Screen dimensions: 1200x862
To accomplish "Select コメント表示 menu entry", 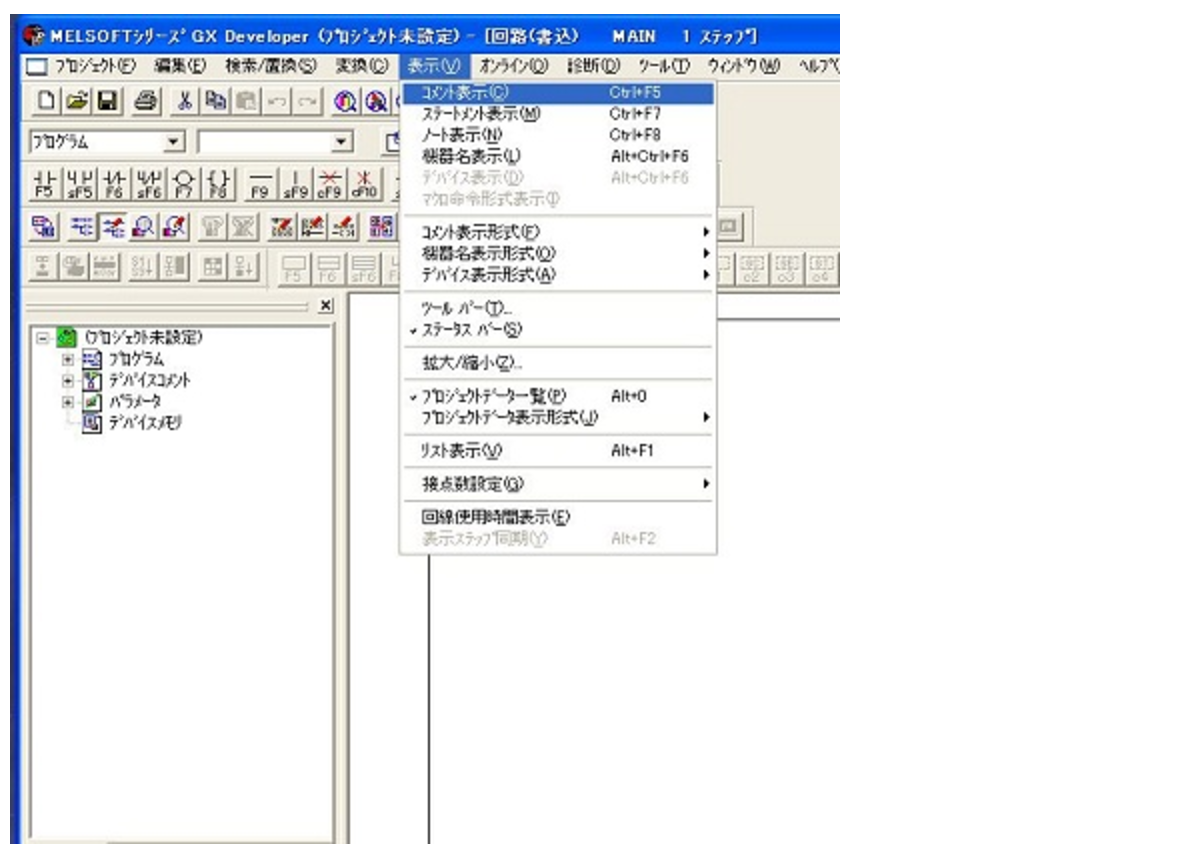I will [x=558, y=93].
